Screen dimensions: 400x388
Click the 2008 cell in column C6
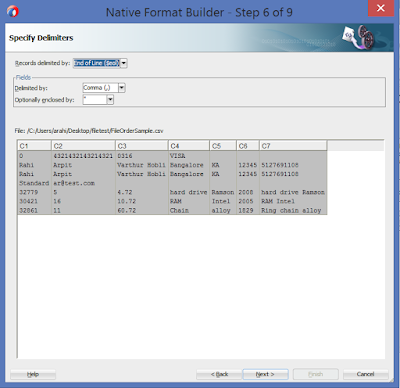coord(248,192)
